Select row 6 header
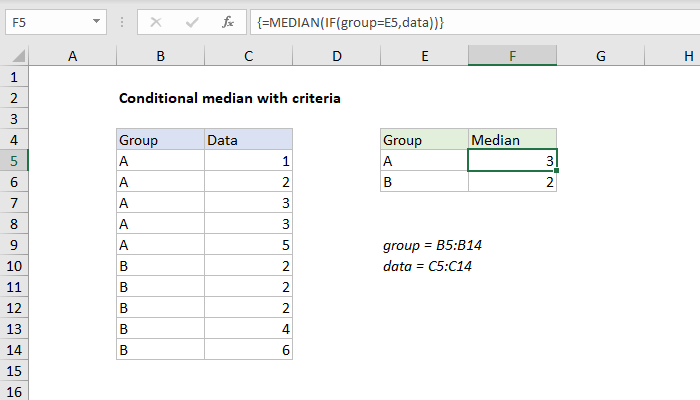Image resolution: width=700 pixels, height=400 pixels. (x=14, y=182)
